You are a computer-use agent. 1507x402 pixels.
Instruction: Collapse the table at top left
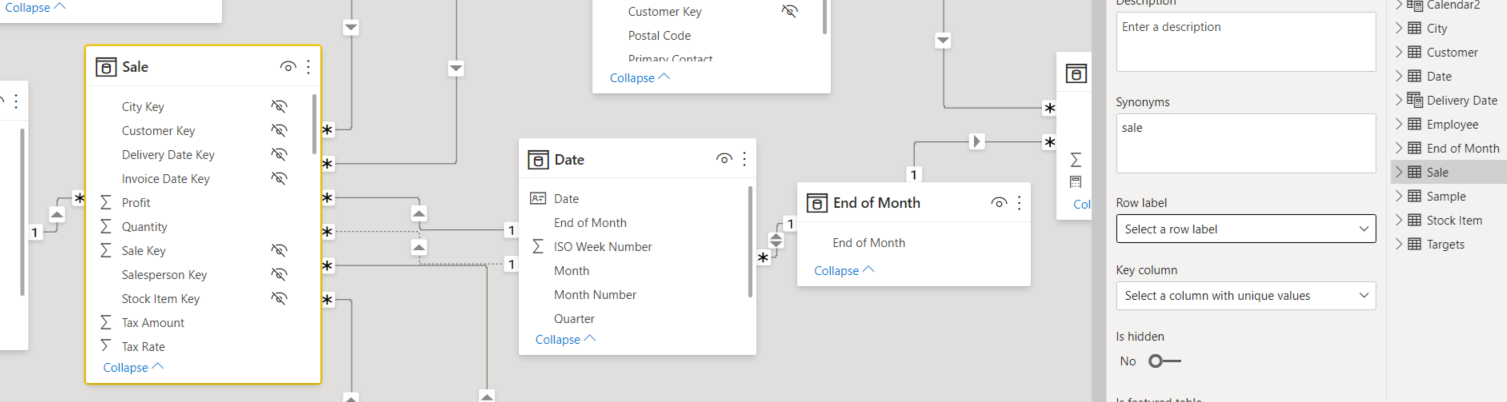(x=36, y=6)
